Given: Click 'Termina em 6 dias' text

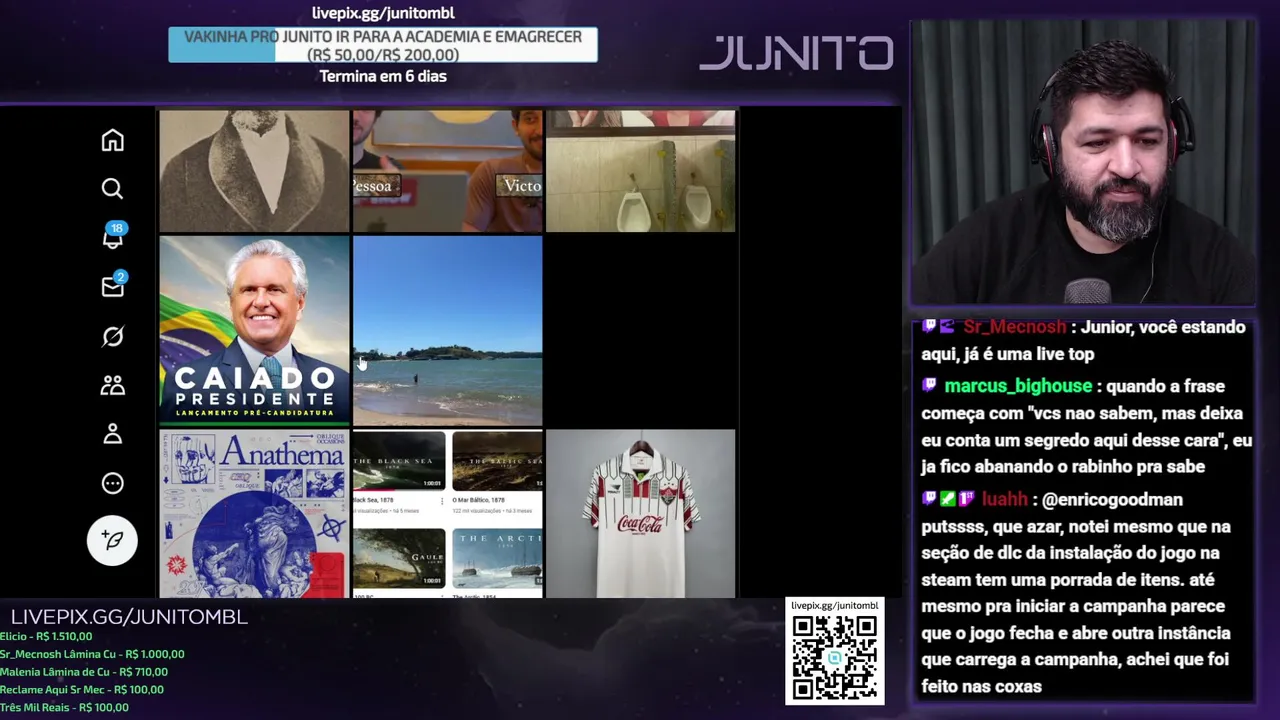Looking at the screenshot, I should click(383, 76).
